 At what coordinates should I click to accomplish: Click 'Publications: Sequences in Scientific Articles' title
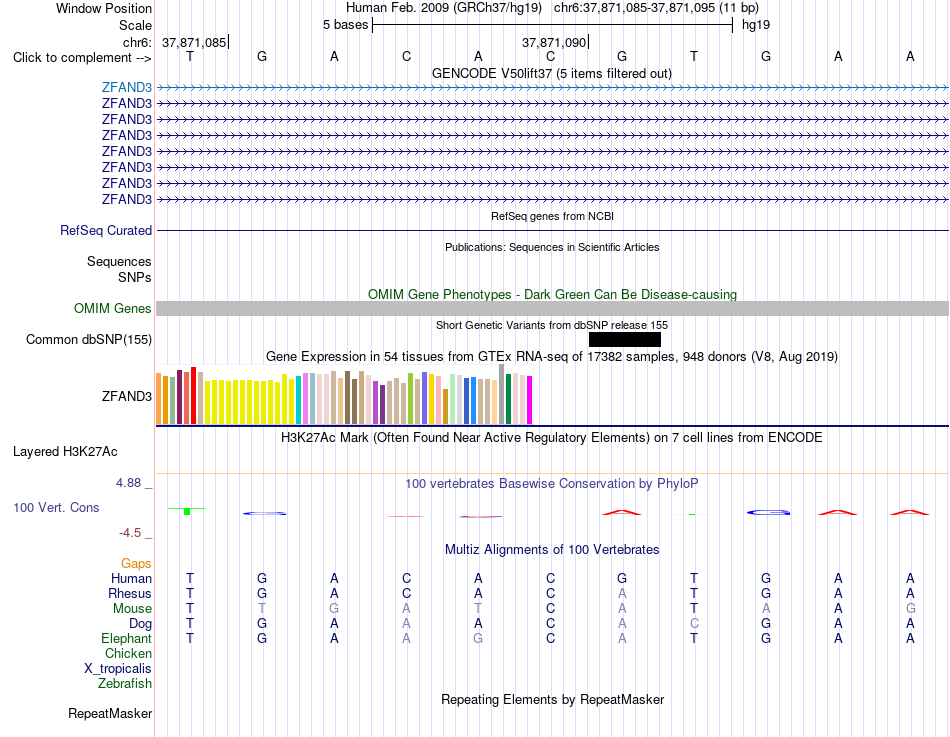pos(552,247)
